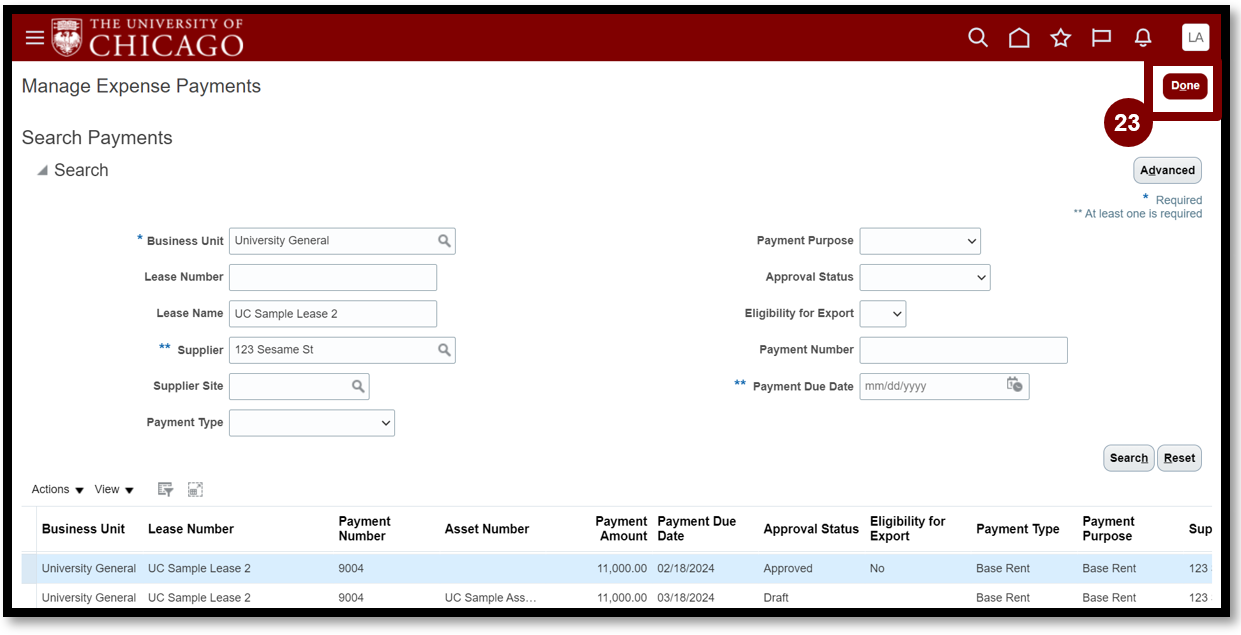
Task: Click the Done button
Action: click(x=1185, y=86)
